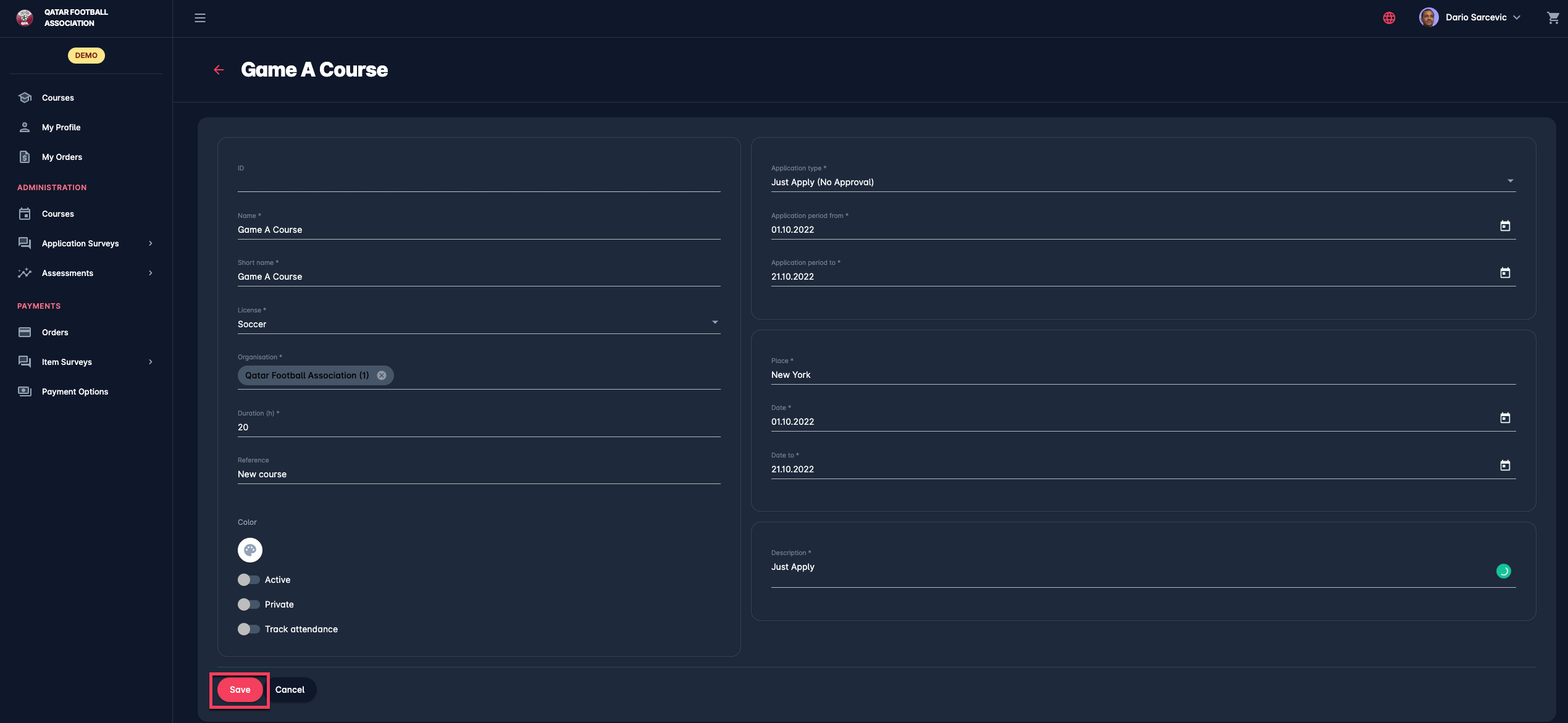Open calendar for Application period to

(1505, 273)
